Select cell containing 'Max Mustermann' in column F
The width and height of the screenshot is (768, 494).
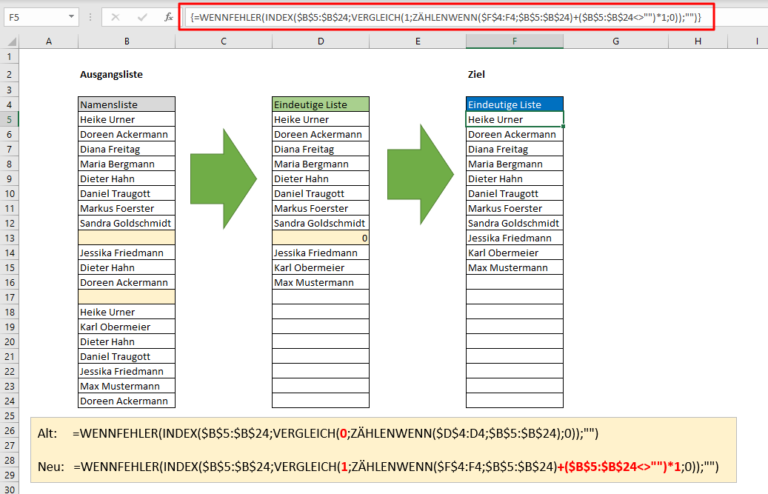click(514, 267)
